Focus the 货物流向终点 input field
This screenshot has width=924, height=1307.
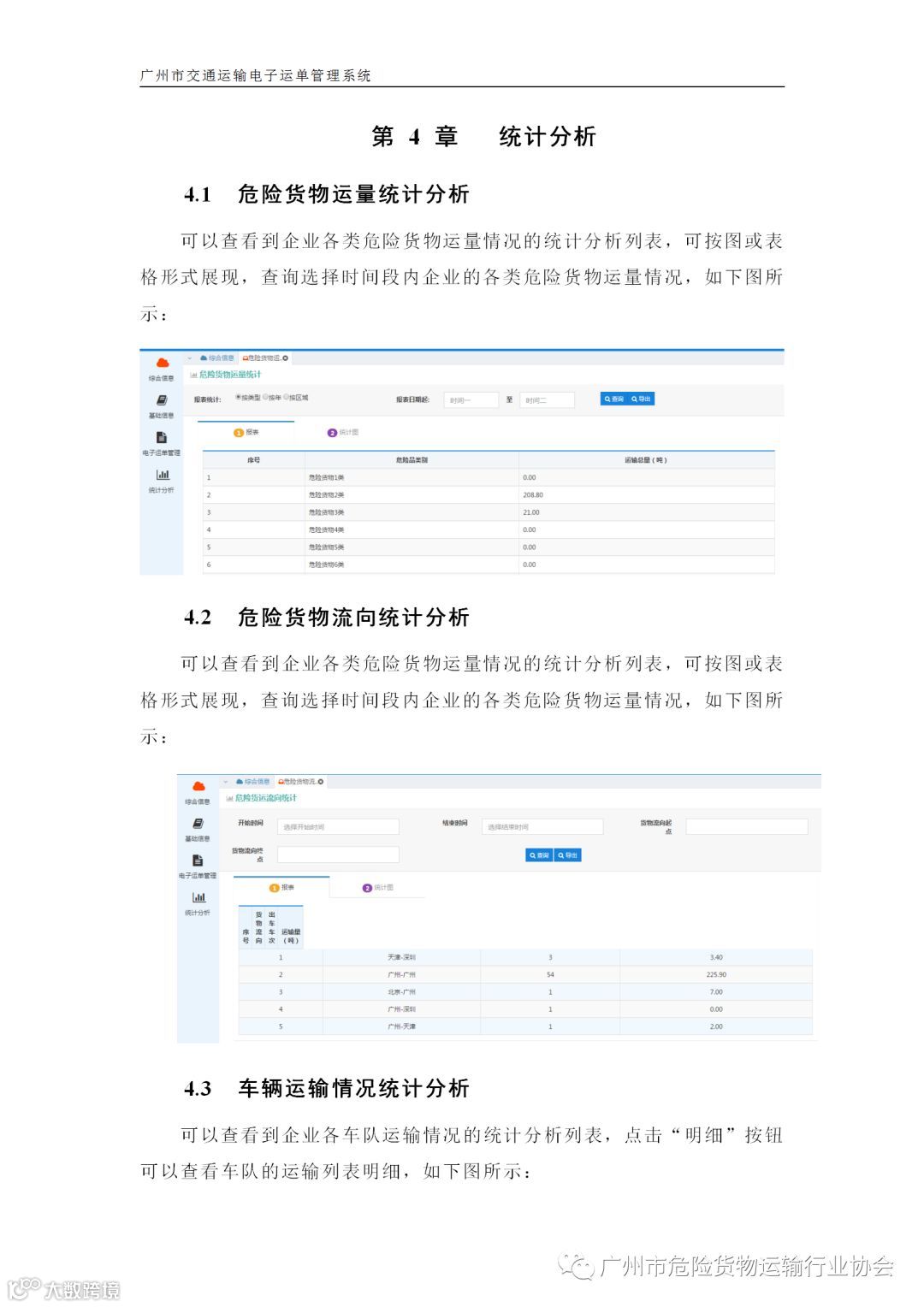(338, 855)
